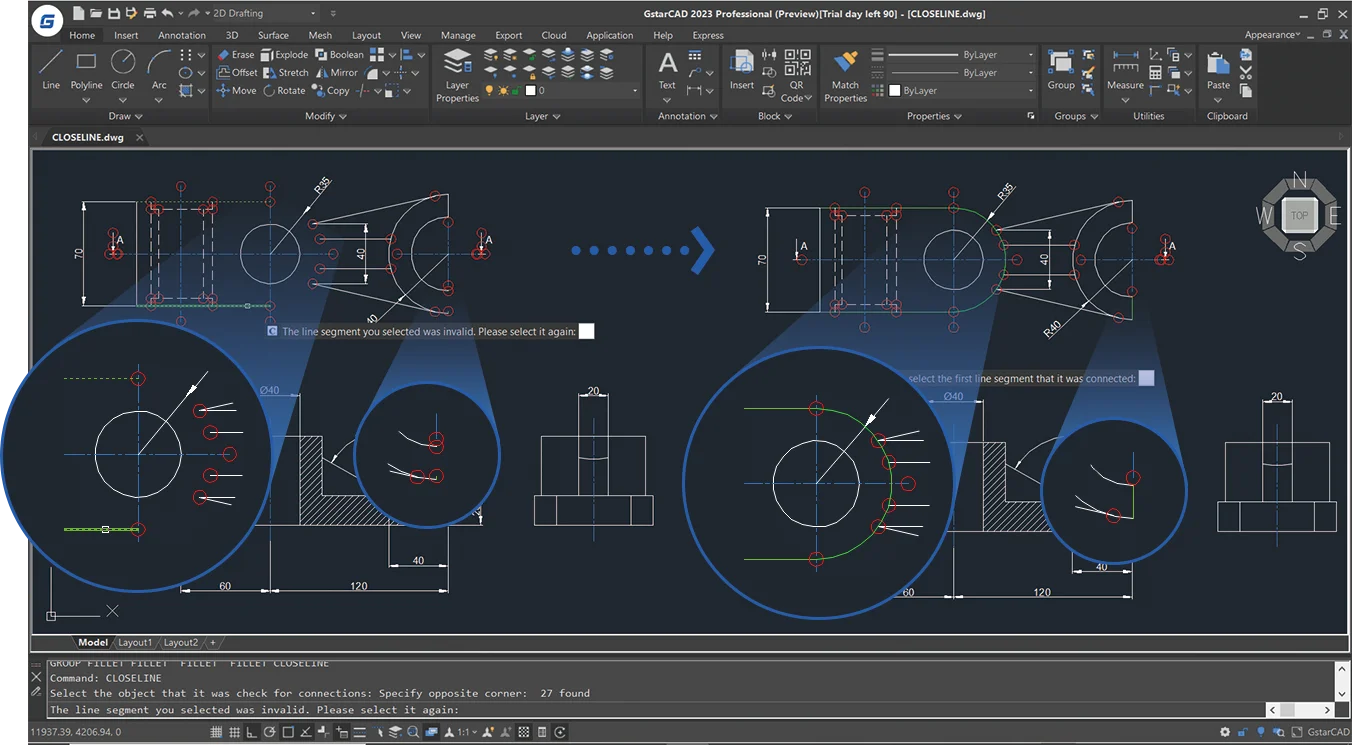
Task: Toggle ortho mode in status bar
Action: (251, 732)
